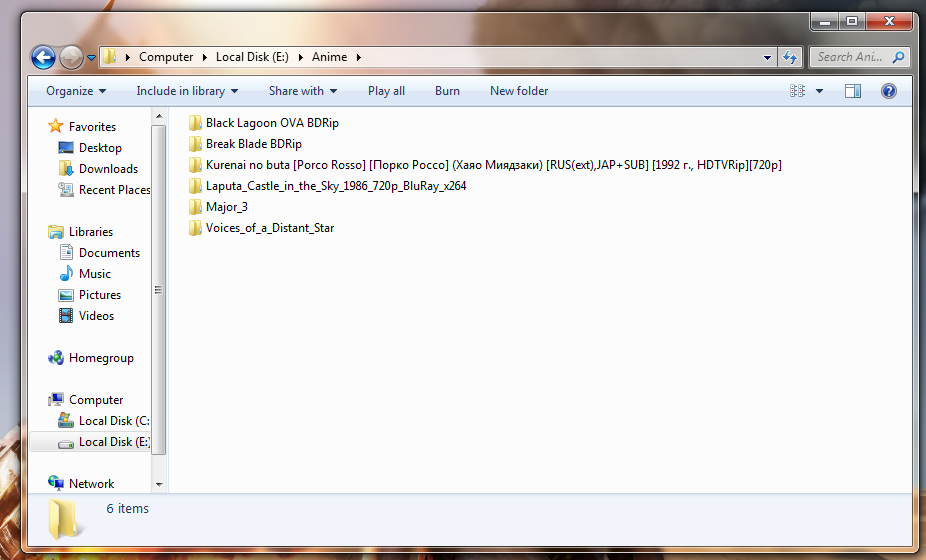Click the Burn button
The image size is (926, 560).
tap(447, 91)
